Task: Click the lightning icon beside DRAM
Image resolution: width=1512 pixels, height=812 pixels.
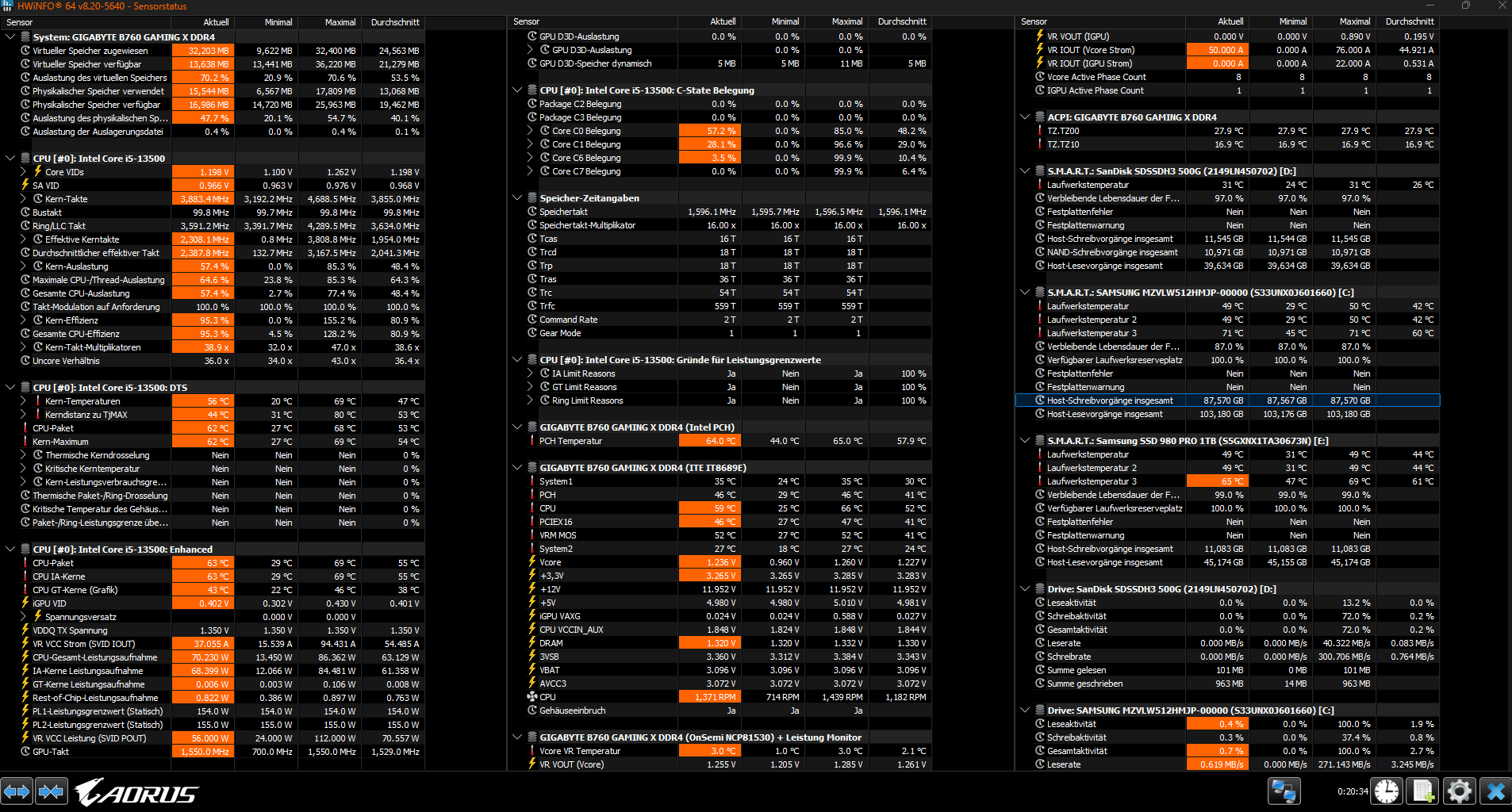Action: (x=532, y=643)
